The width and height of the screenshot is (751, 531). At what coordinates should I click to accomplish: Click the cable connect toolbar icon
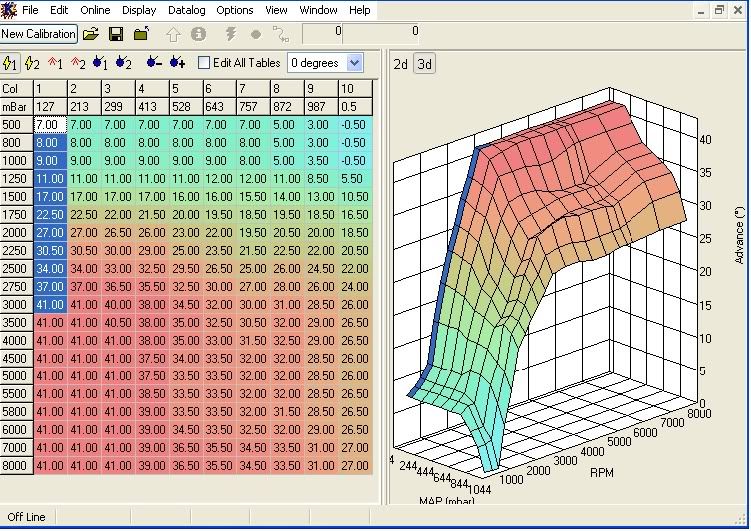(x=281, y=34)
